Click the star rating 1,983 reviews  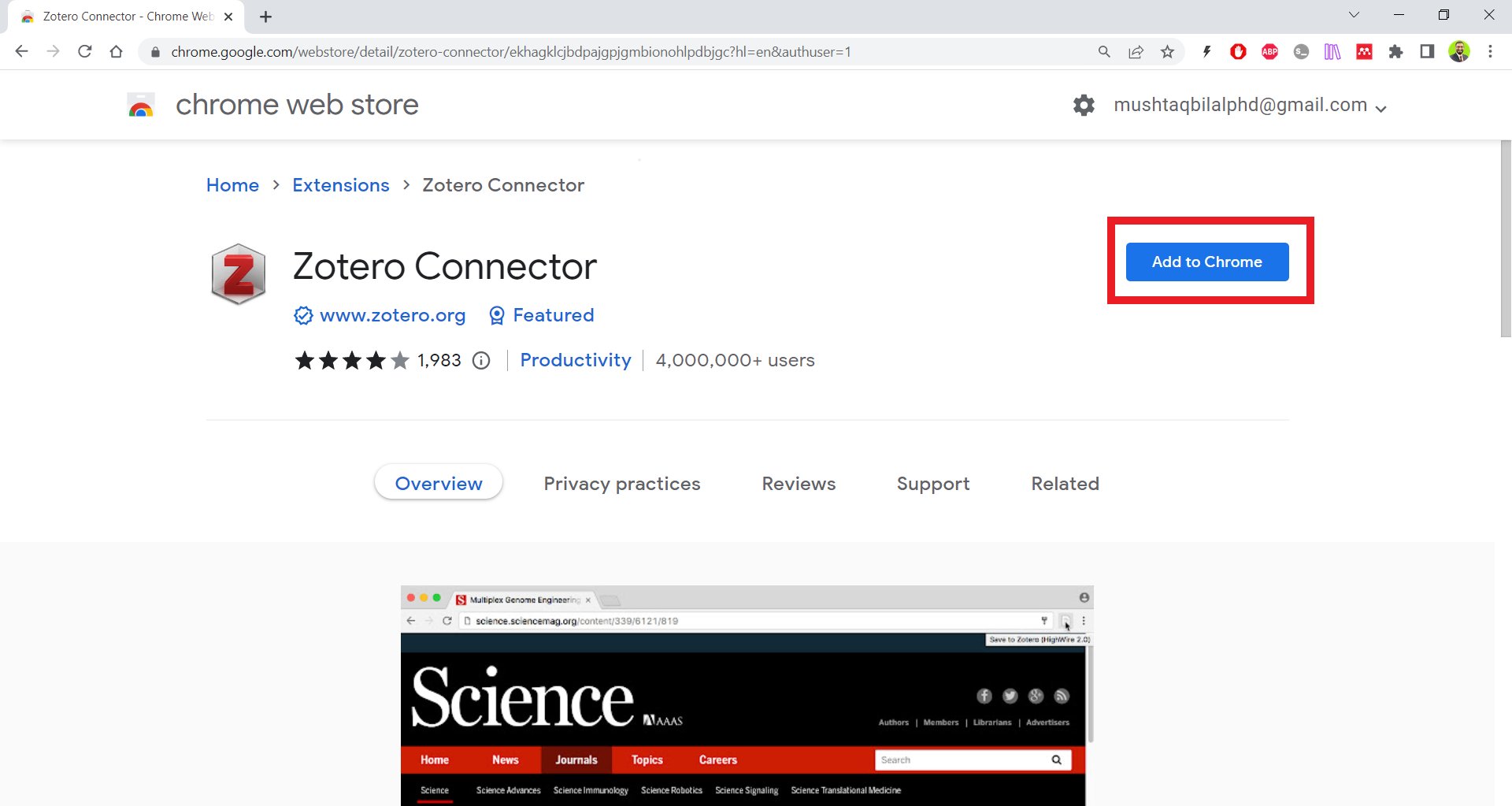pos(377,361)
